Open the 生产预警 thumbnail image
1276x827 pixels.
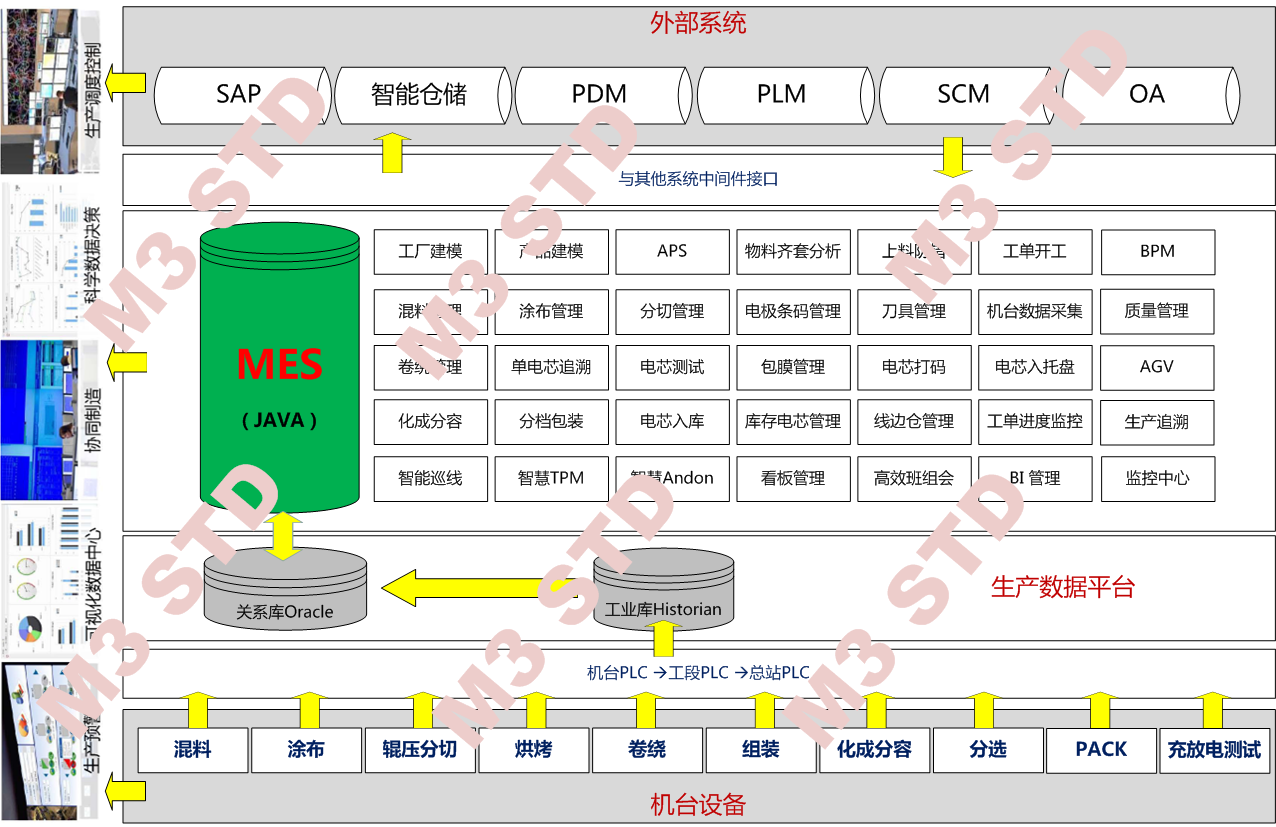click(39, 741)
